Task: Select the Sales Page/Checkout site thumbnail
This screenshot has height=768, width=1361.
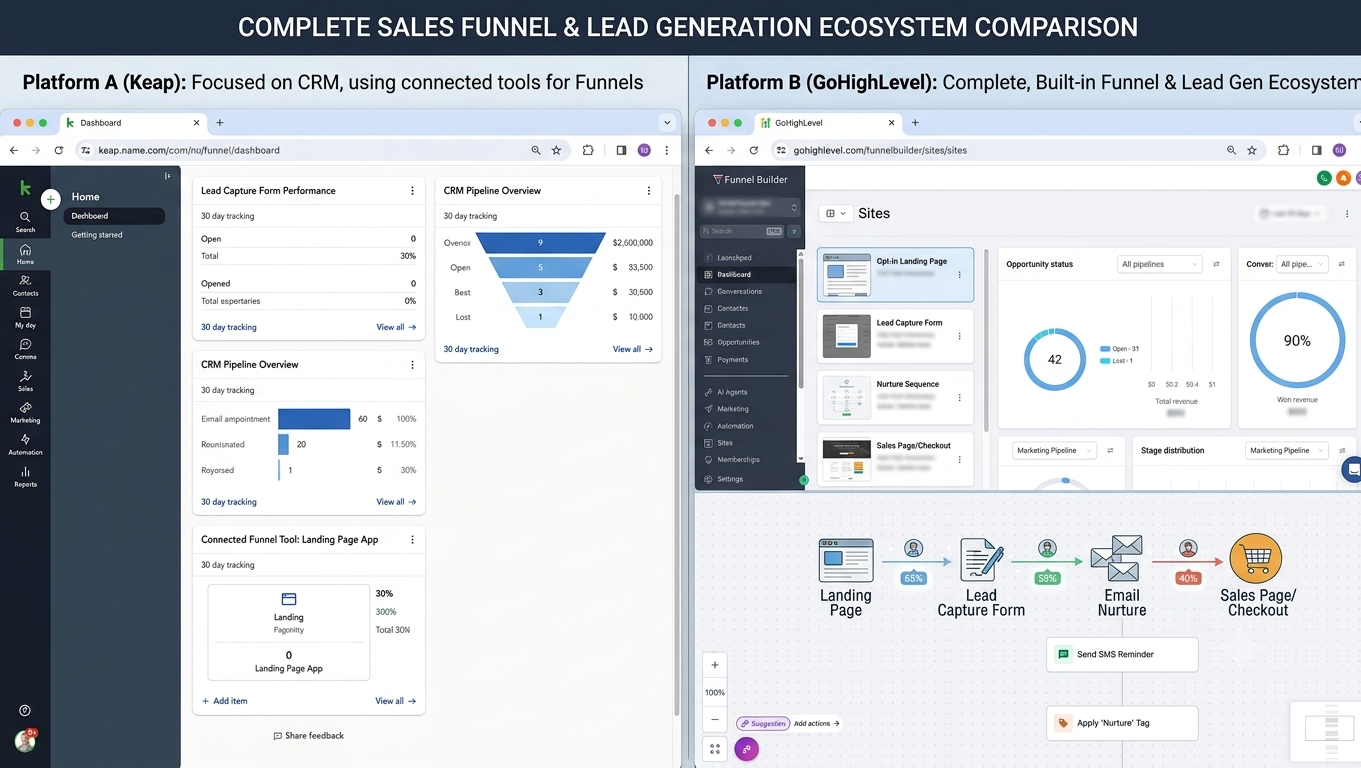Action: click(846, 460)
